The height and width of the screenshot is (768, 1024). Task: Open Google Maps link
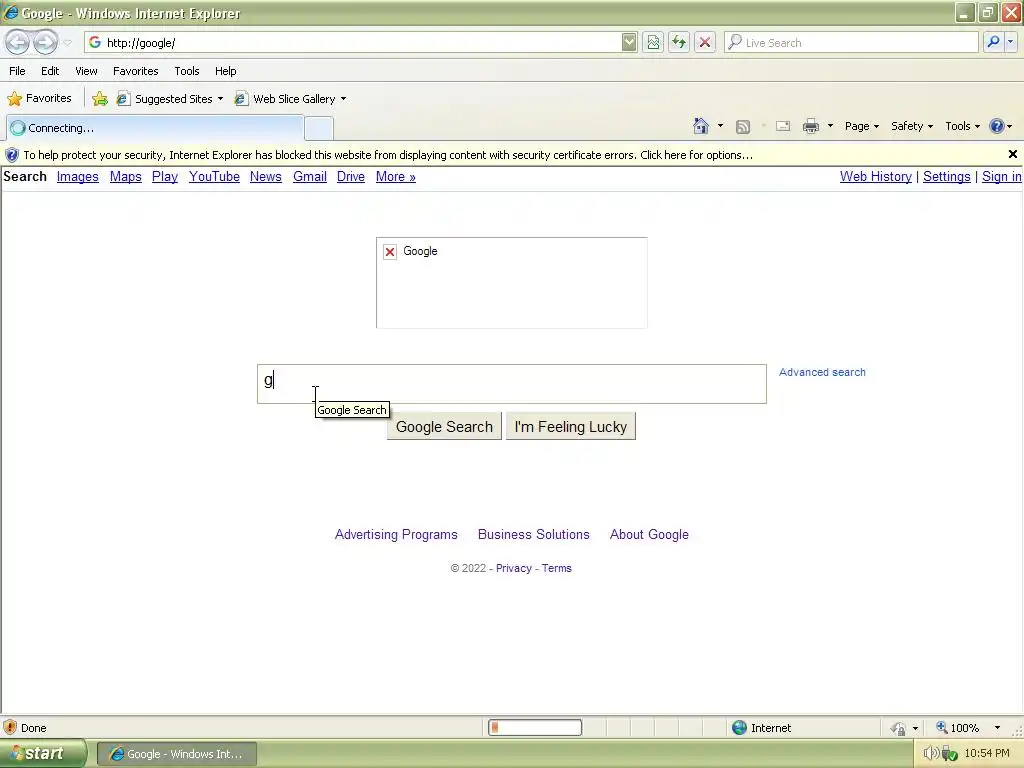pos(125,177)
